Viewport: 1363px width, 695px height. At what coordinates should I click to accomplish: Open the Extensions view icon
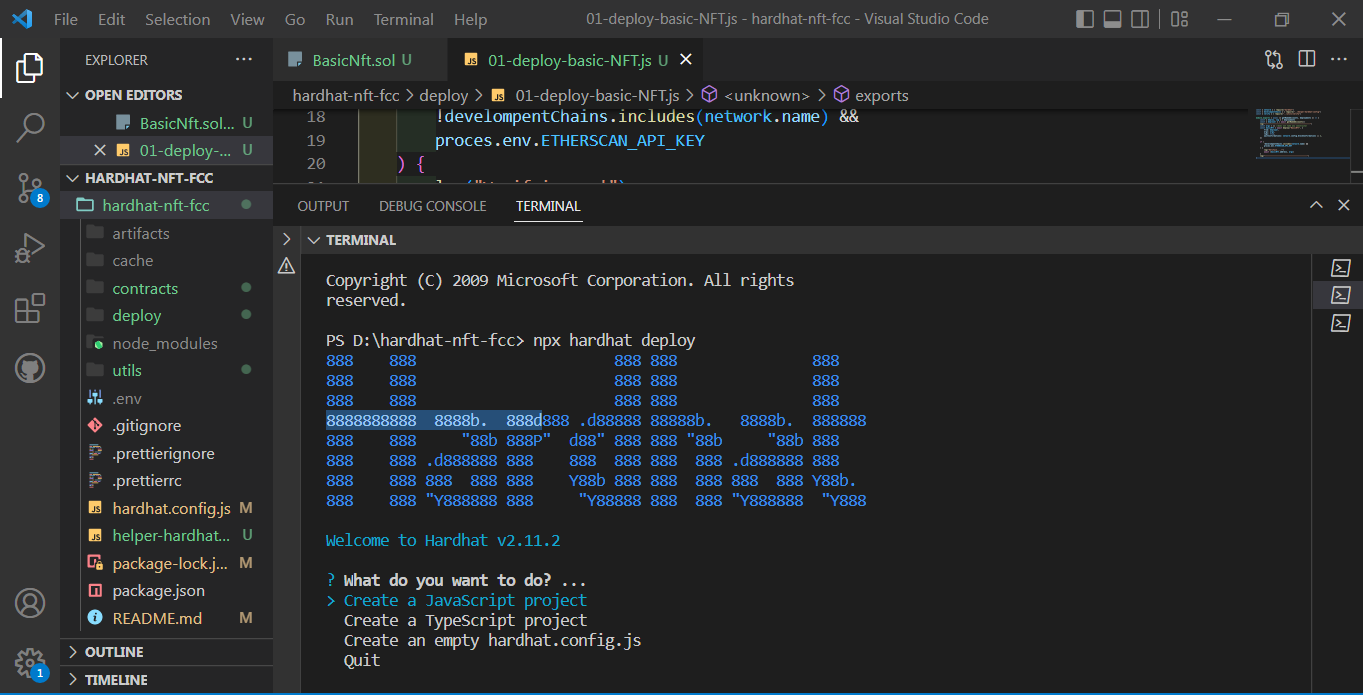click(30, 308)
